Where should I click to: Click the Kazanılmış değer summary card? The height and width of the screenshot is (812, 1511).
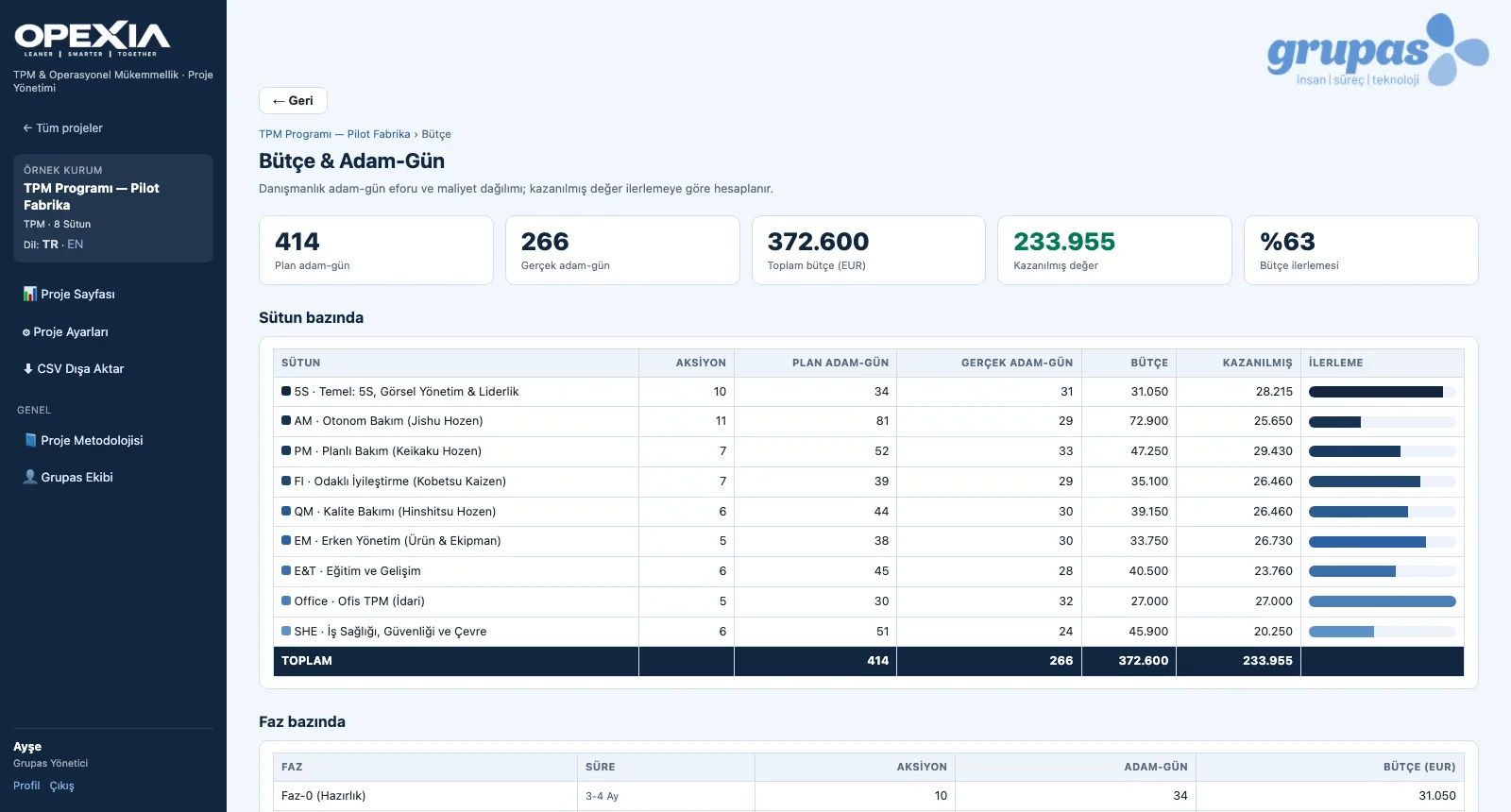[1114, 250]
